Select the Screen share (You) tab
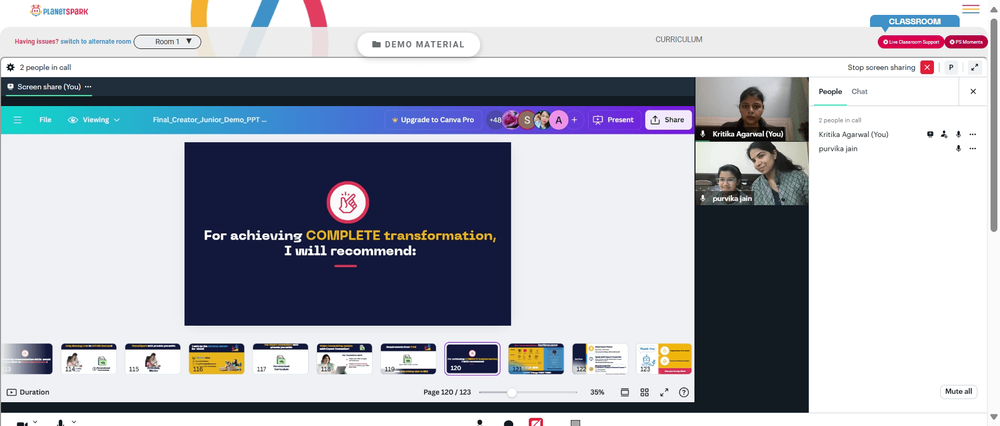 click(48, 87)
